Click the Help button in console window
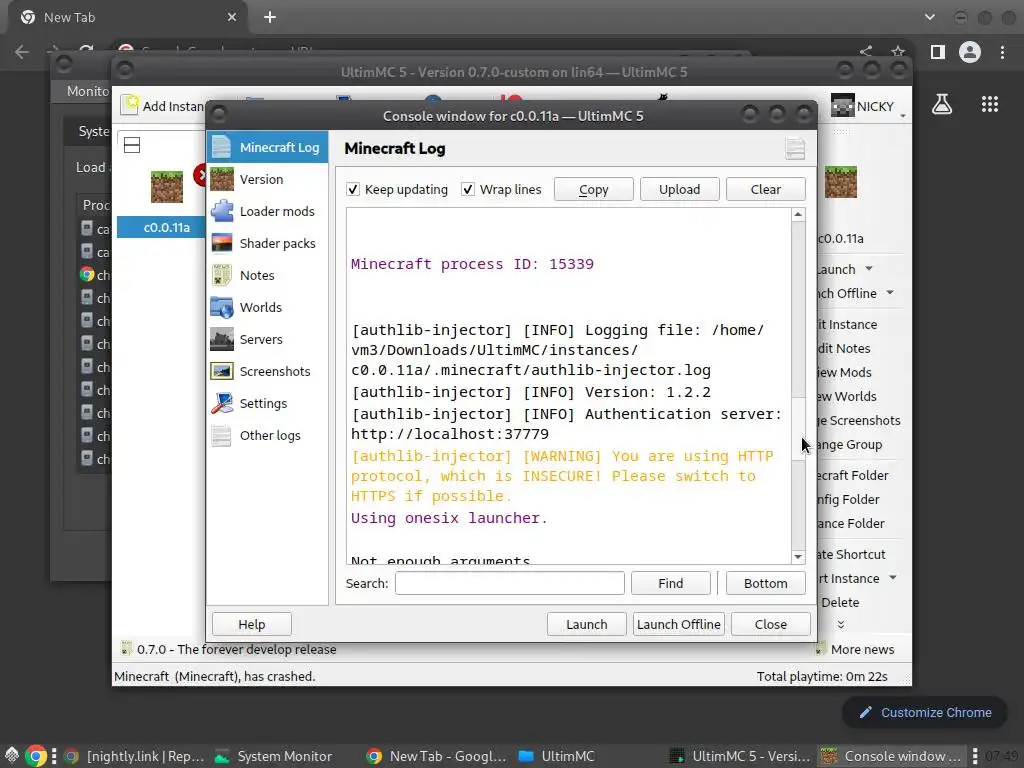This screenshot has height=768, width=1024. tap(251, 624)
